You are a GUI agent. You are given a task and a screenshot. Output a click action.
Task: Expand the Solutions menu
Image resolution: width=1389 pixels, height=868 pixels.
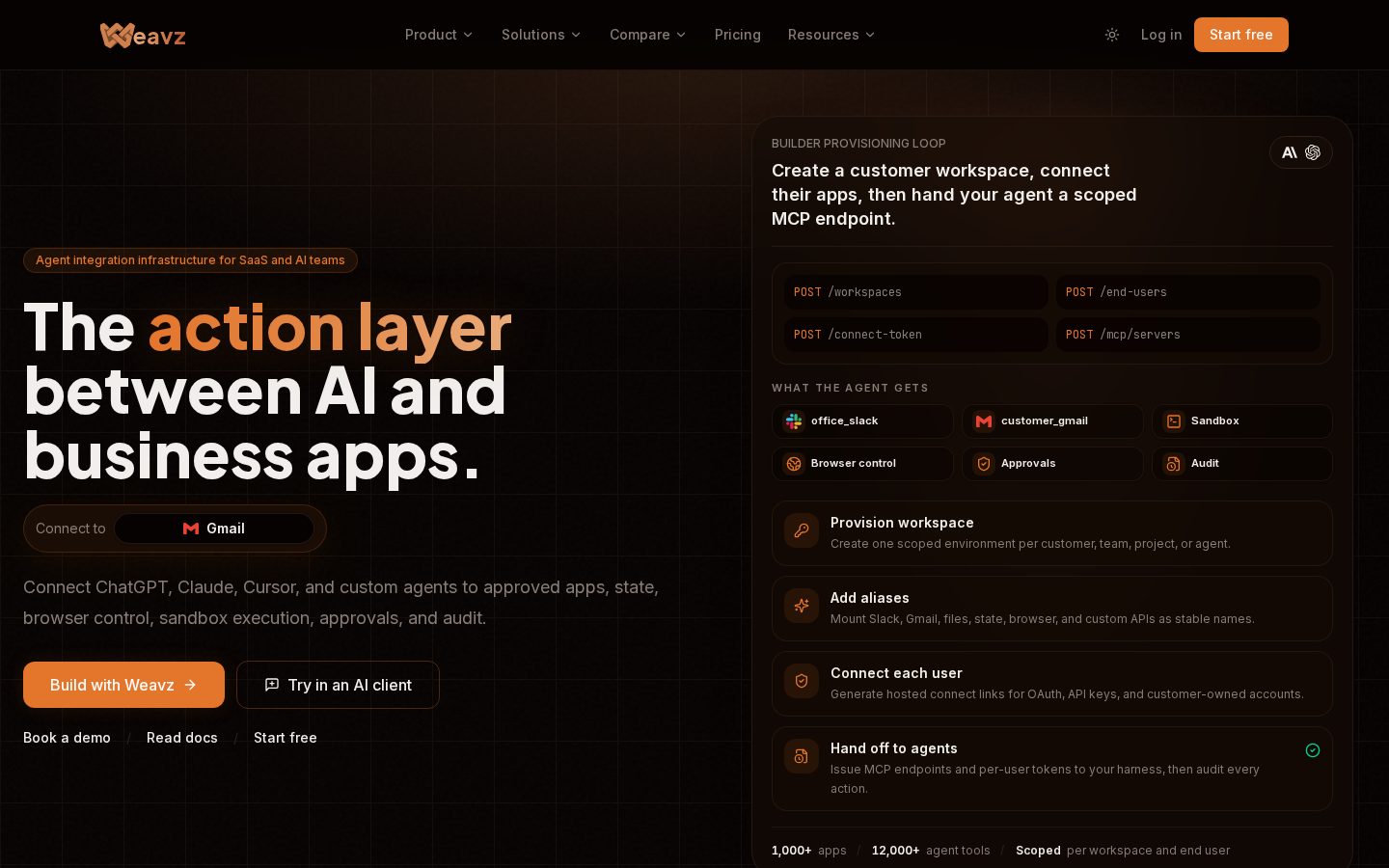pyautogui.click(x=541, y=35)
